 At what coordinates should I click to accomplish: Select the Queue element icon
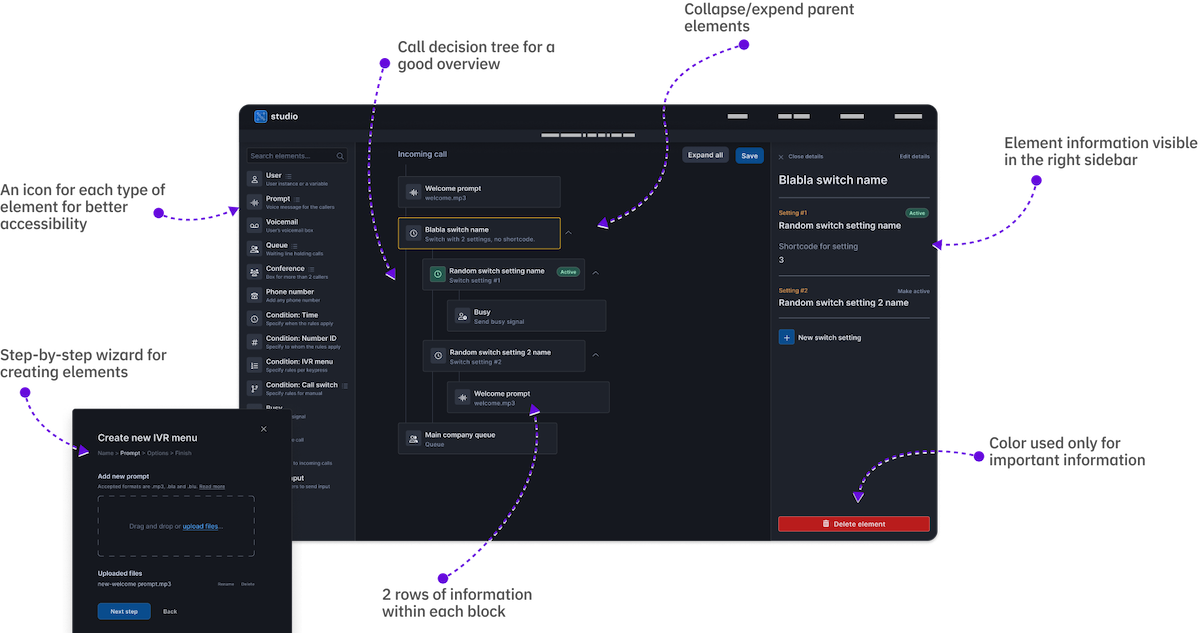pos(254,248)
